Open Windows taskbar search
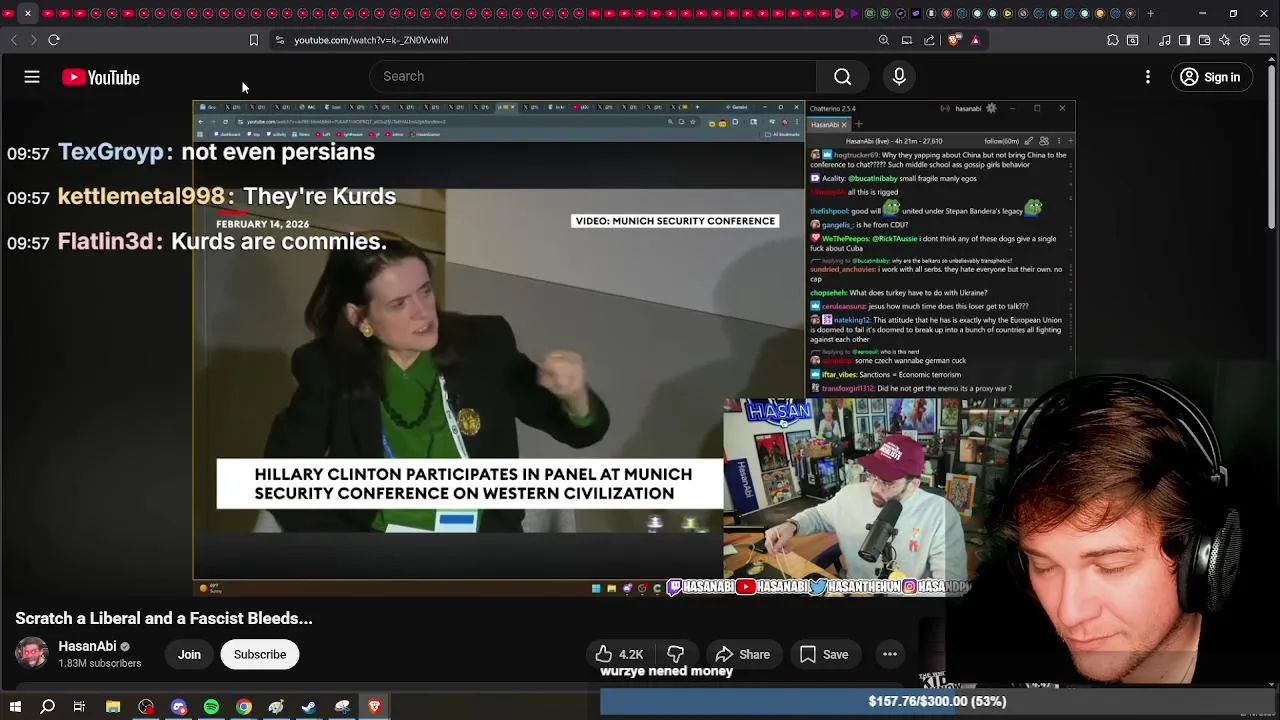The image size is (1280, 720). click(x=47, y=707)
